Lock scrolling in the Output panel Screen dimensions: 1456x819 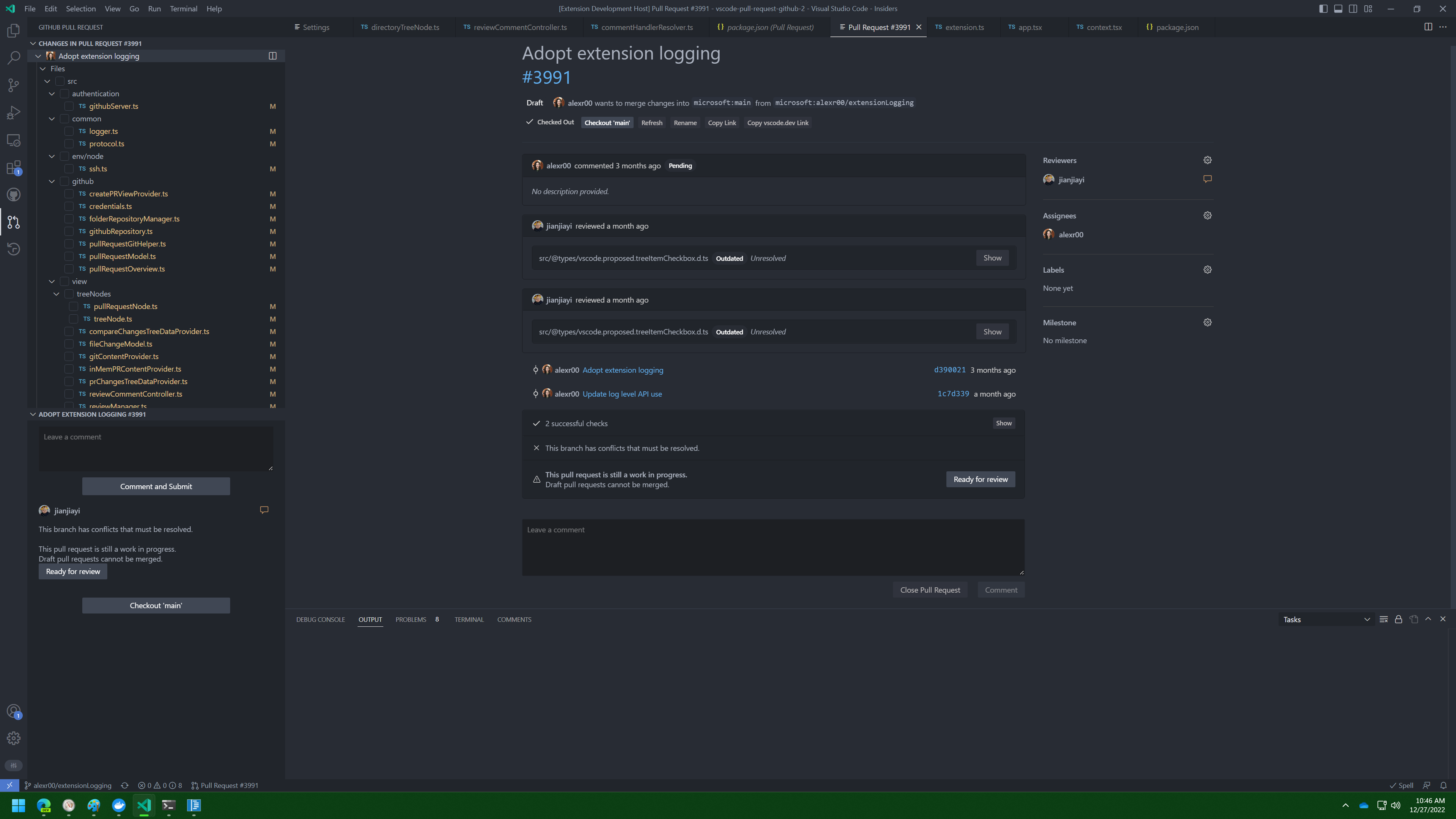point(1399,619)
